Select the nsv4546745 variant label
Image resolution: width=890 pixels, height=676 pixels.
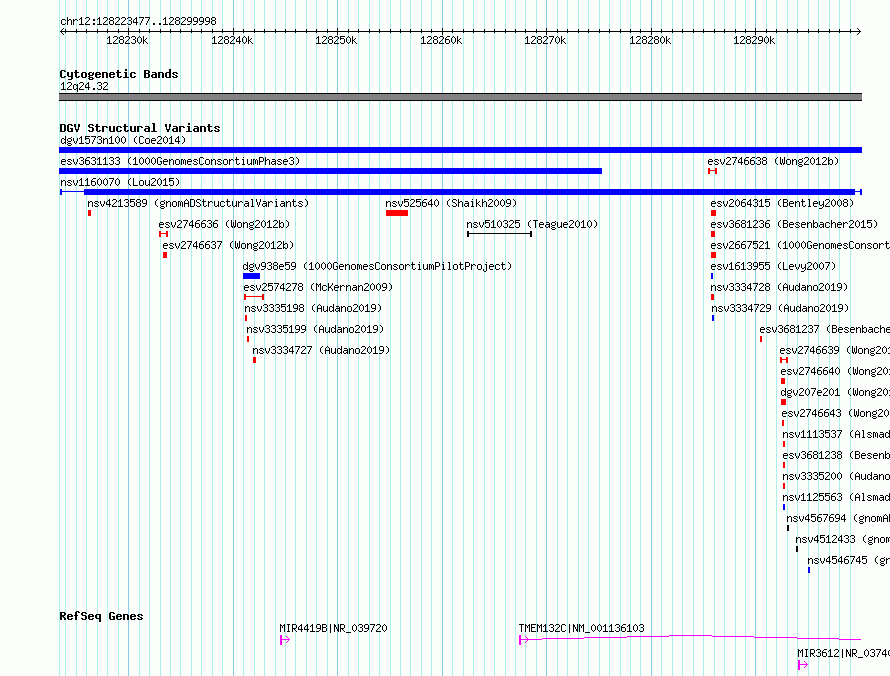tap(849, 560)
